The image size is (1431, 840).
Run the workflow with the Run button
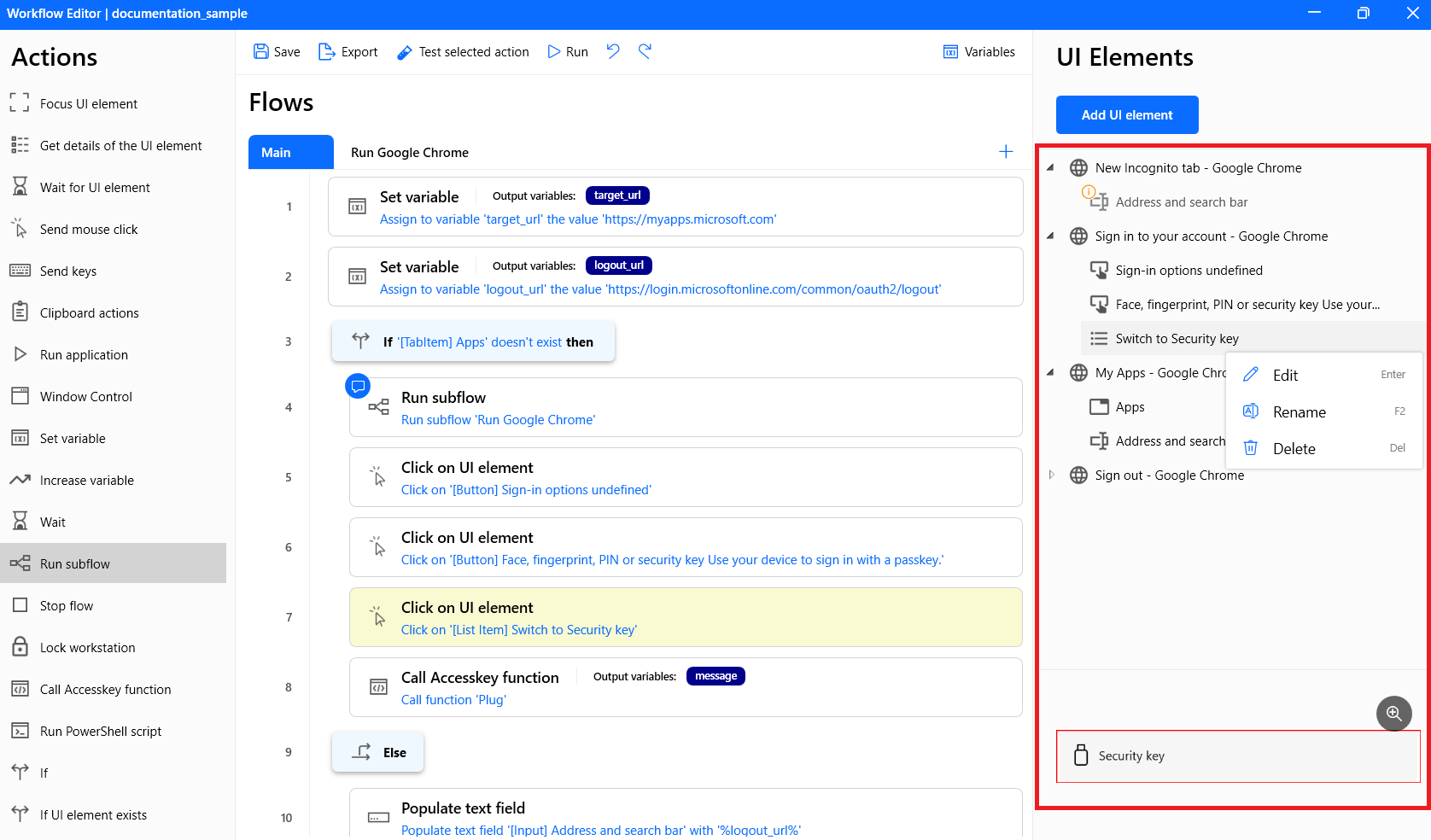point(568,52)
